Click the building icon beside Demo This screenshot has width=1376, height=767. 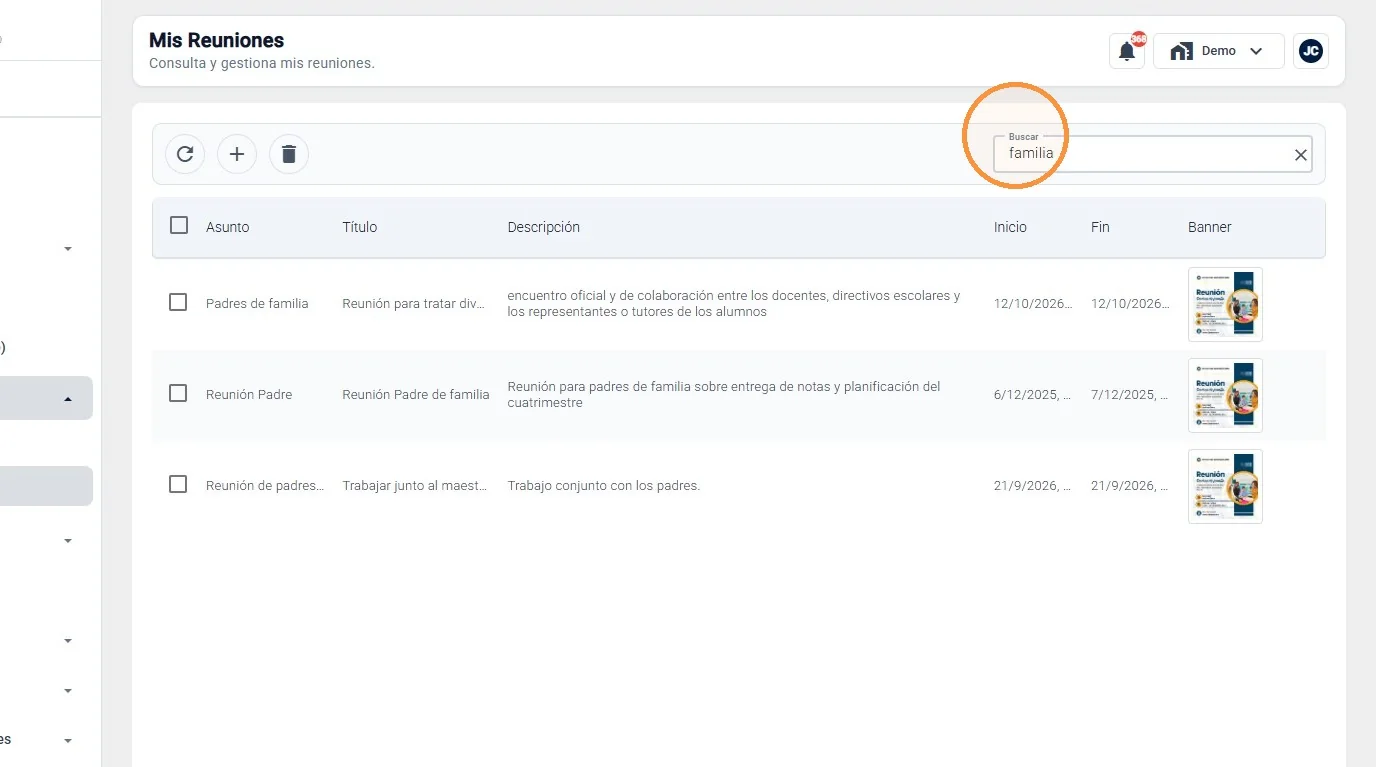pos(1181,51)
